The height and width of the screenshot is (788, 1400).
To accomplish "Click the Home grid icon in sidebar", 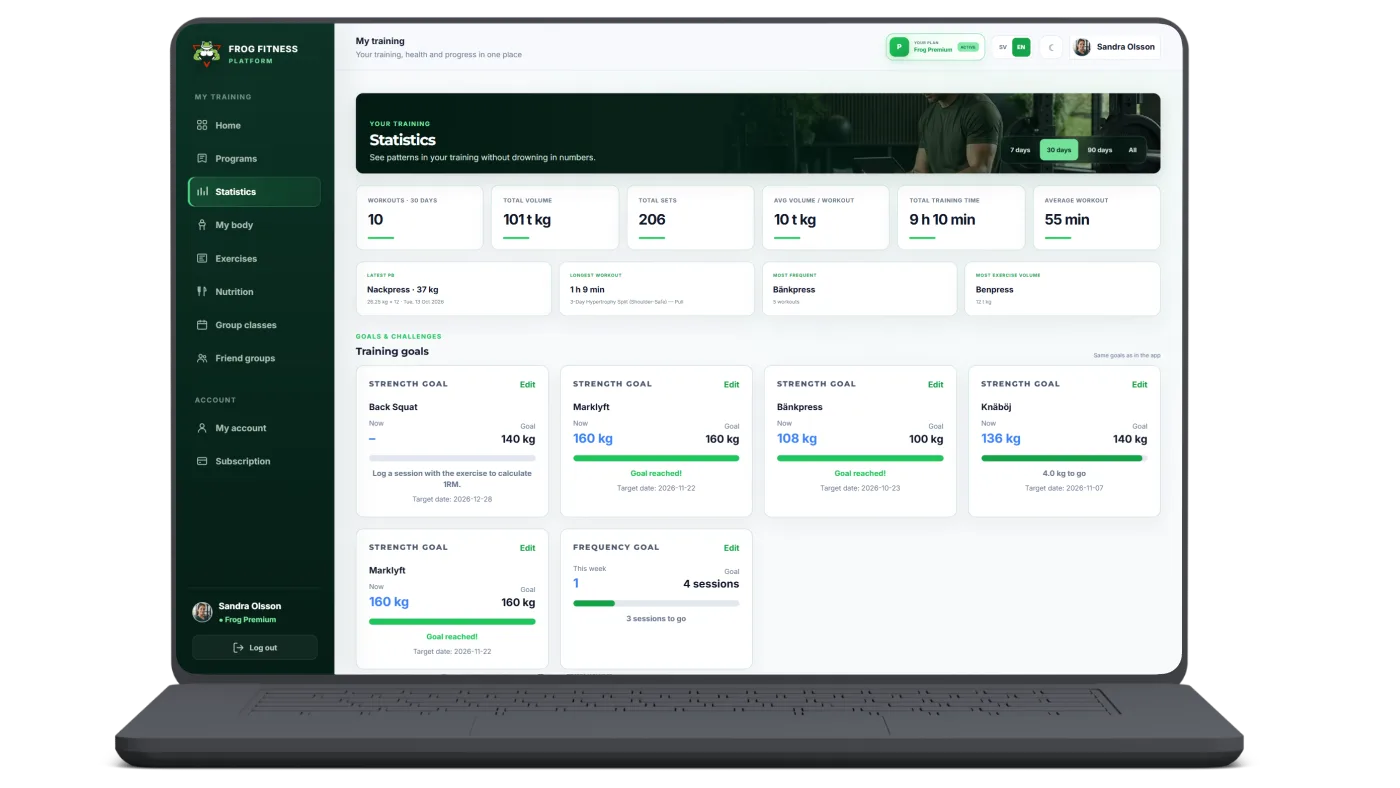I will coord(202,125).
